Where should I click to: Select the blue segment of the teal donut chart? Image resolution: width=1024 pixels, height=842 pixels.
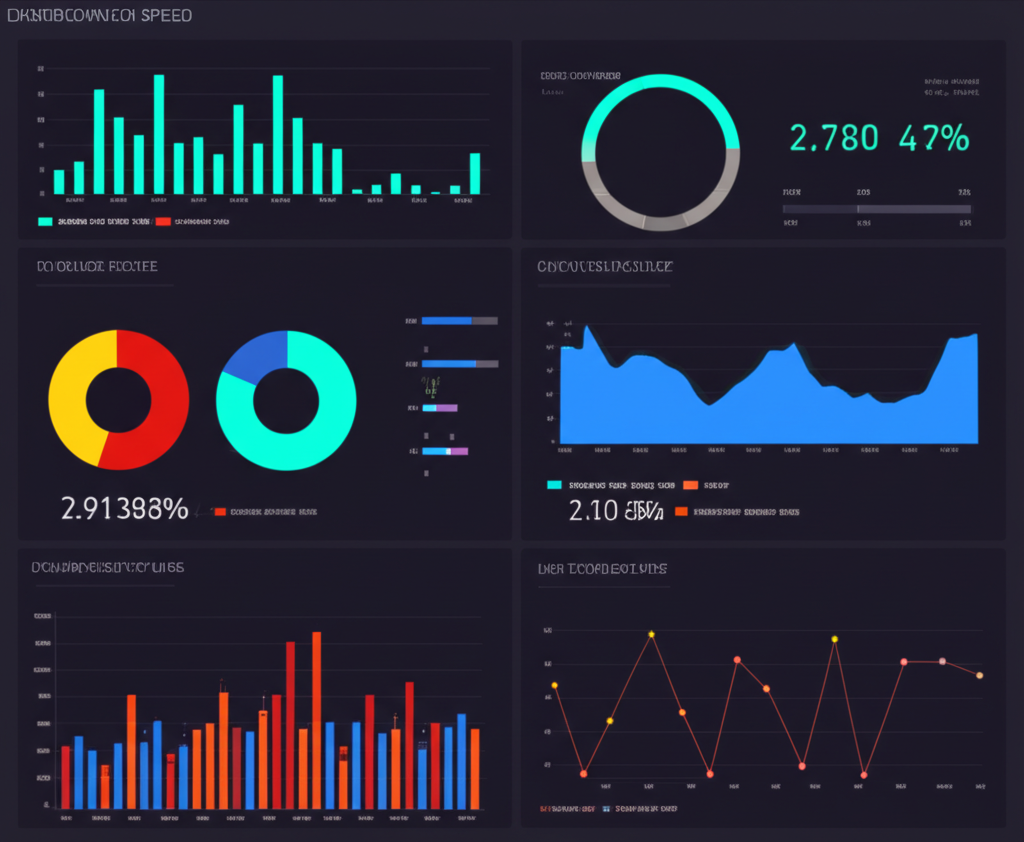252,355
